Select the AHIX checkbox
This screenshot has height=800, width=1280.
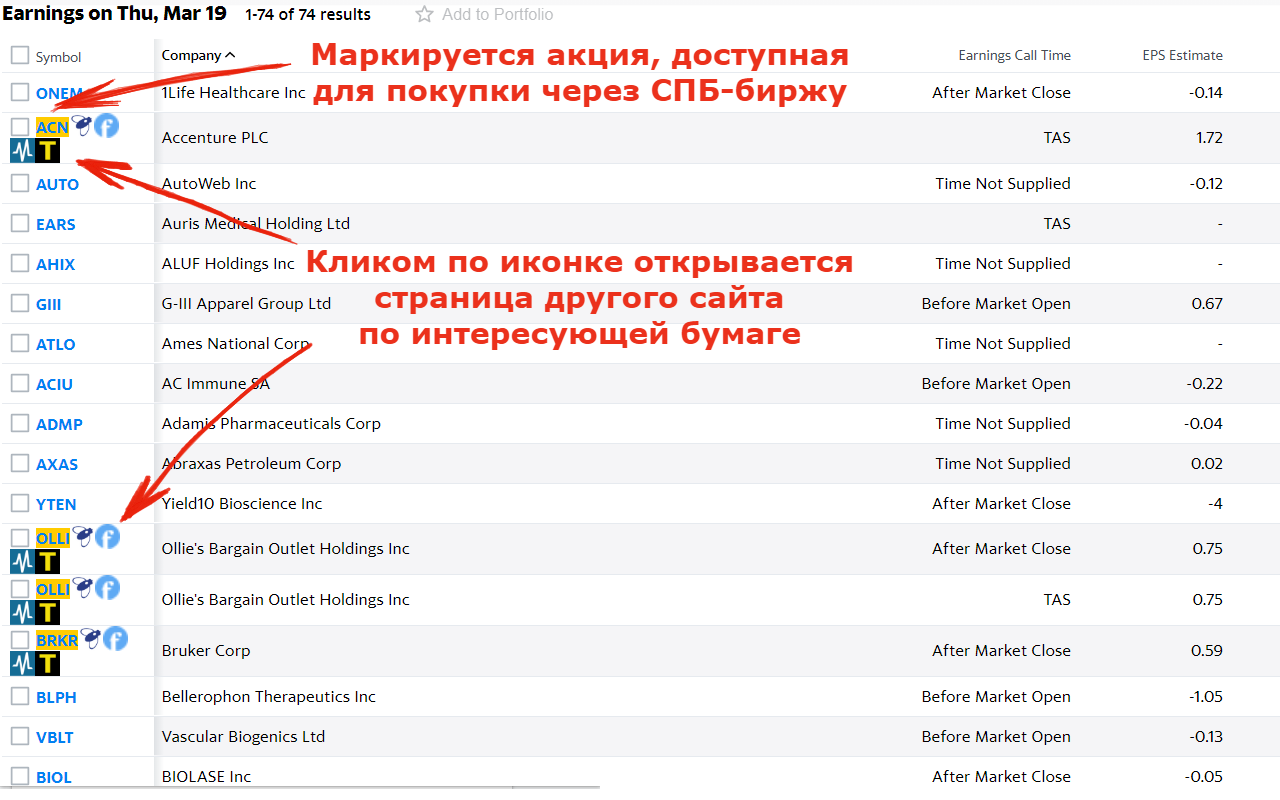point(20,263)
